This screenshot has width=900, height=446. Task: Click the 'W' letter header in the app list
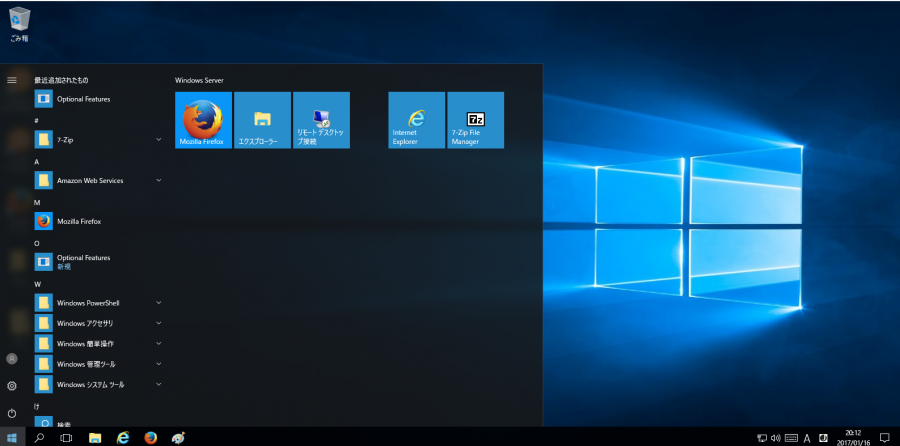37,284
